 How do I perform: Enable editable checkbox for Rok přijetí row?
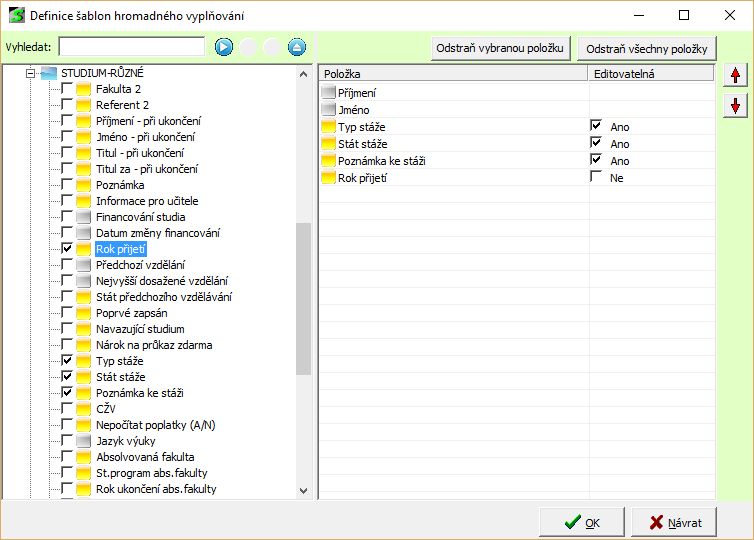[597, 177]
